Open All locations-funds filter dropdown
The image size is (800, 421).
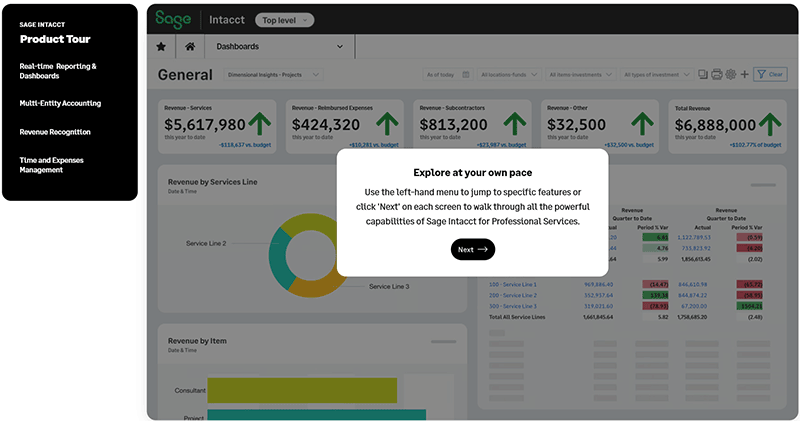click(x=509, y=75)
